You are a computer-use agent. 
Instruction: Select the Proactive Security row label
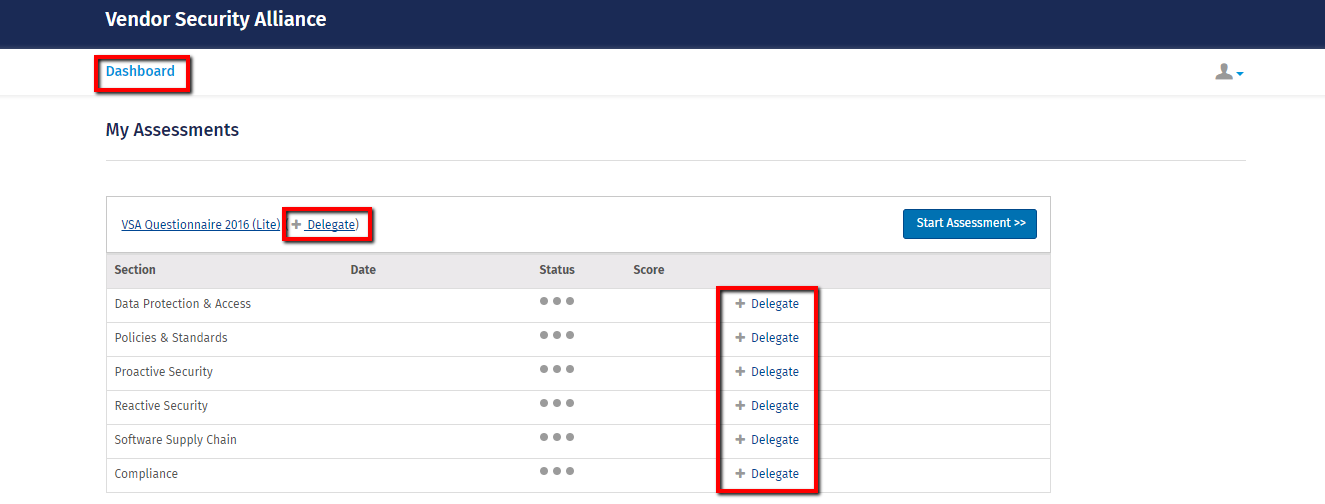point(164,372)
